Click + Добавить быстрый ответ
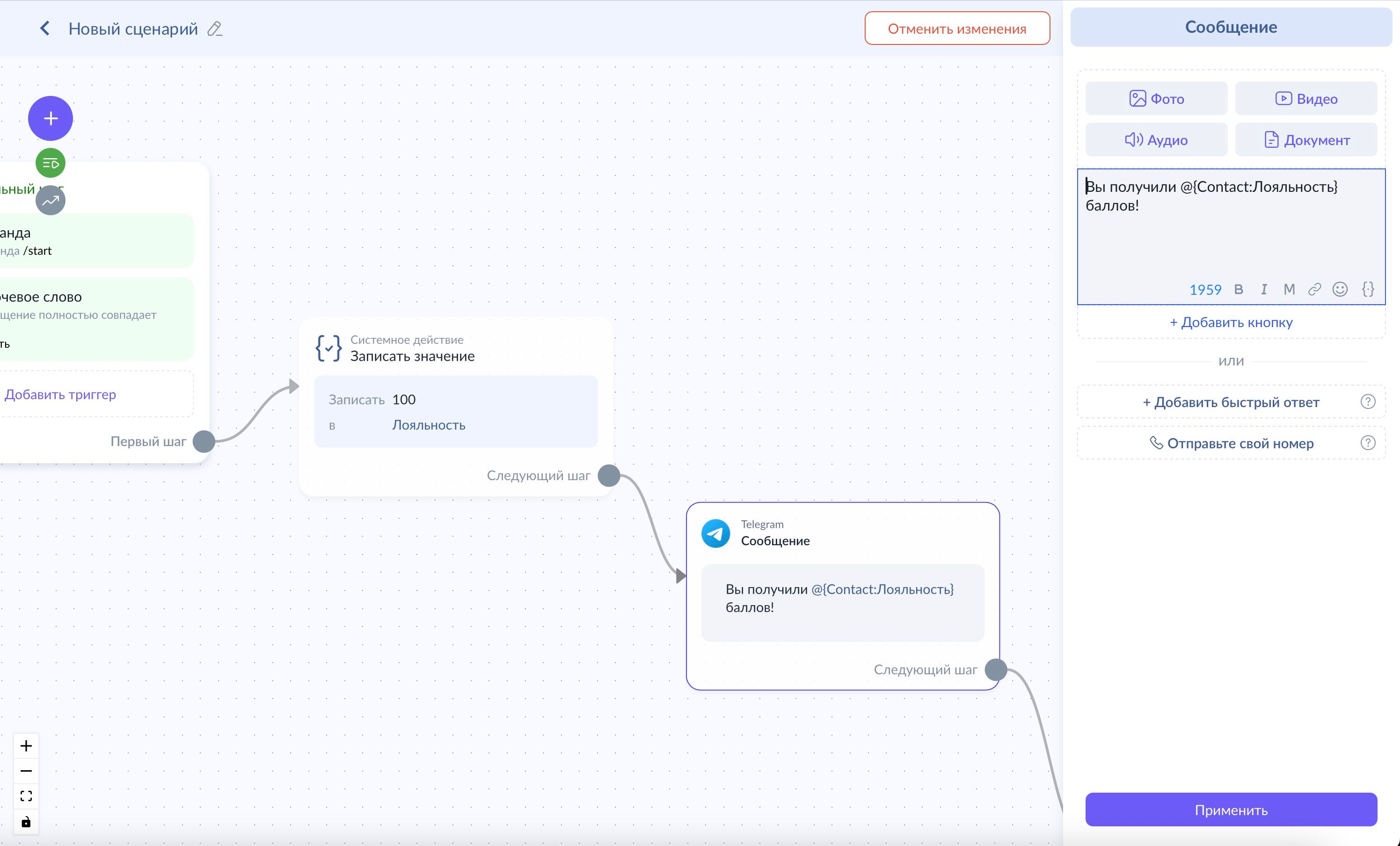1400x846 pixels. coord(1230,402)
